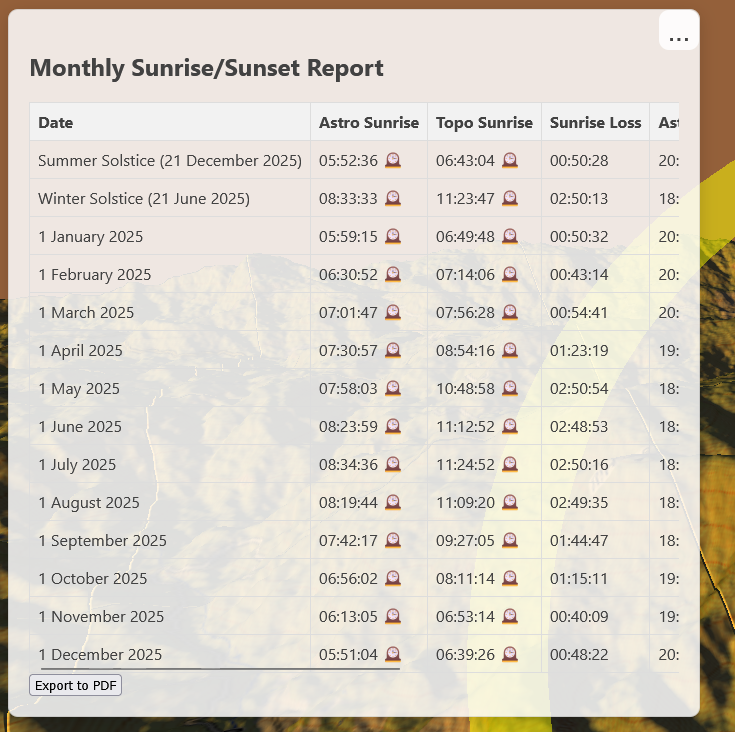Select the 1 February 2025 date cell
The width and height of the screenshot is (735, 732).
pos(170,274)
